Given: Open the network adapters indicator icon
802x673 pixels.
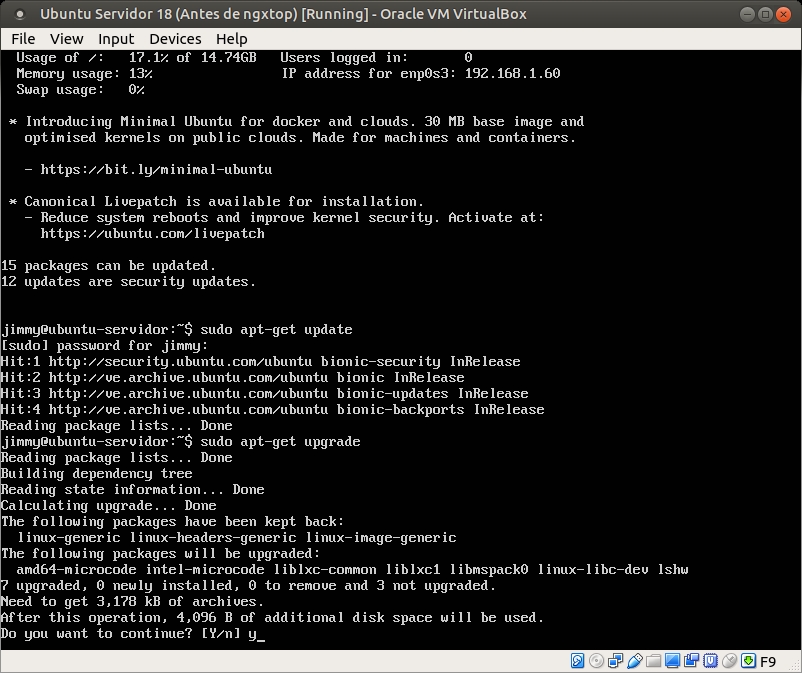Looking at the screenshot, I should coord(613,661).
